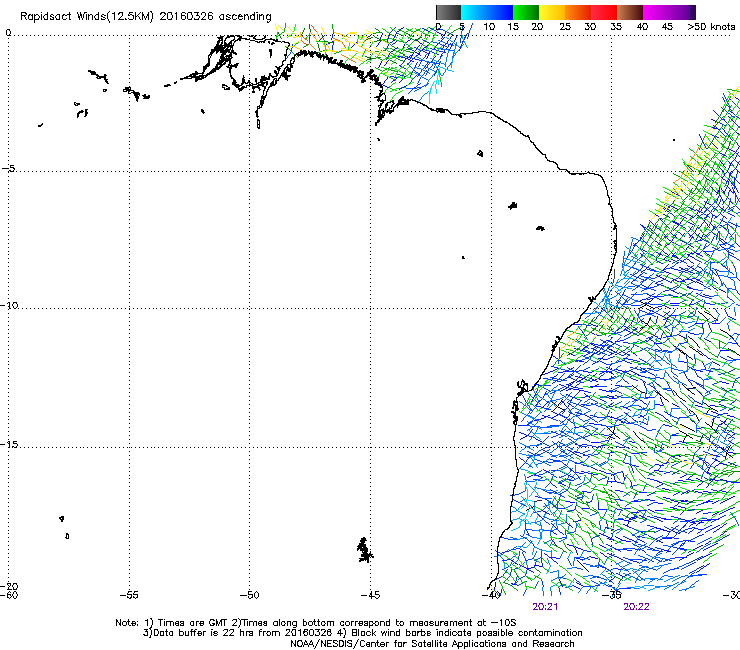The width and height of the screenshot is (740, 650).
Task: Click the purple 20:22 swath time label
Action: point(636,607)
